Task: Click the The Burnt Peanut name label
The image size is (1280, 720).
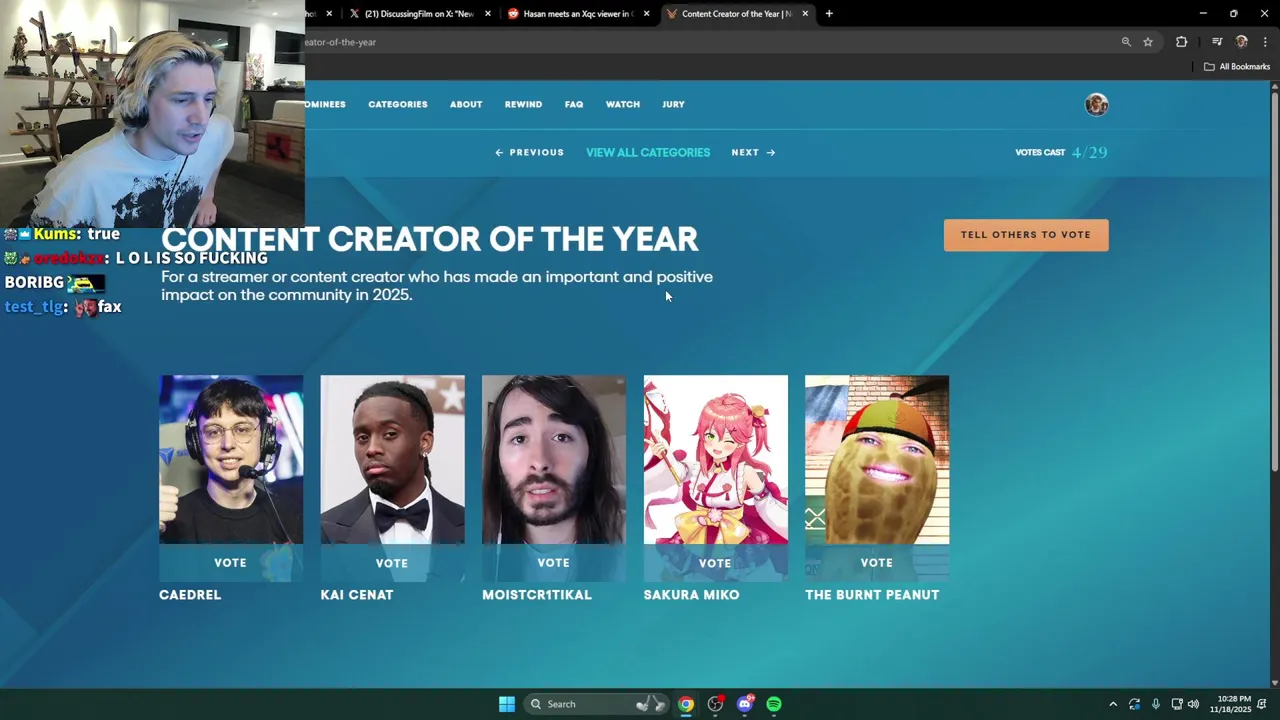Action: click(x=872, y=595)
